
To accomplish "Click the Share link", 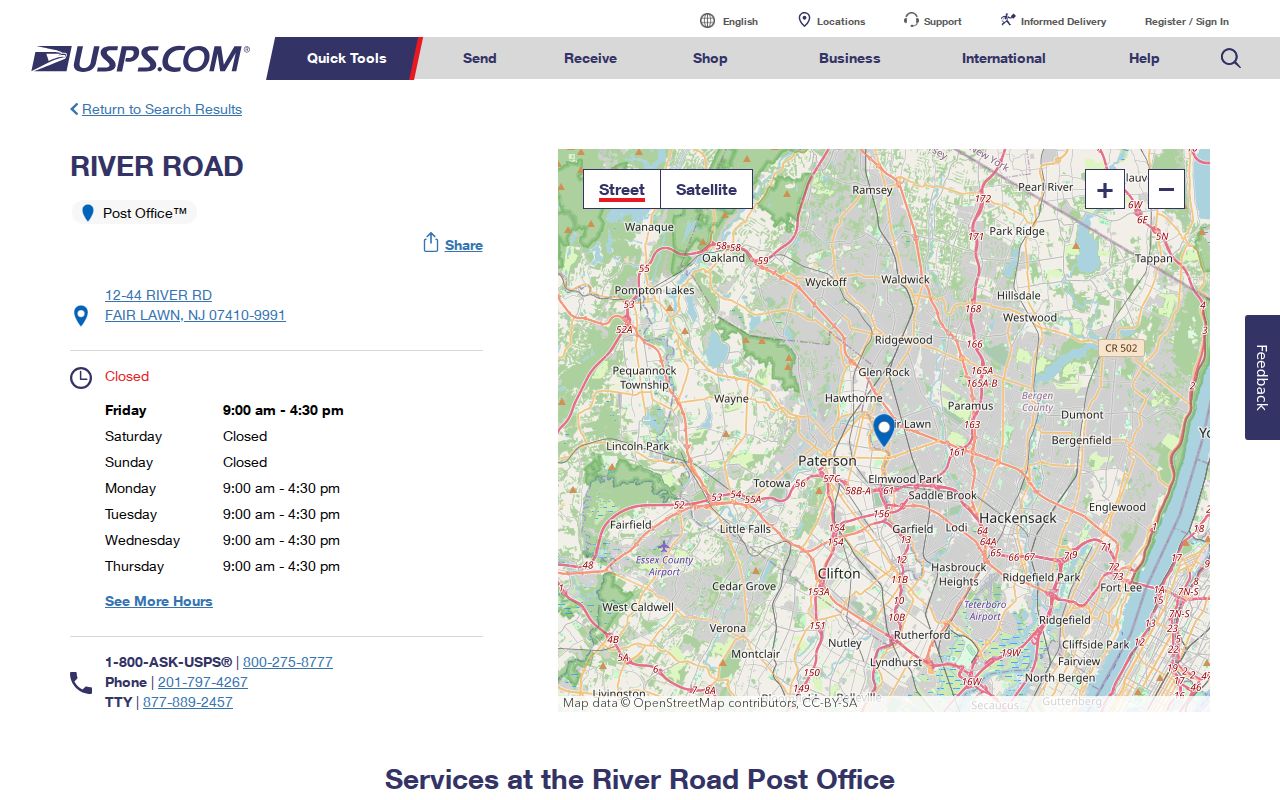I will click(464, 245).
